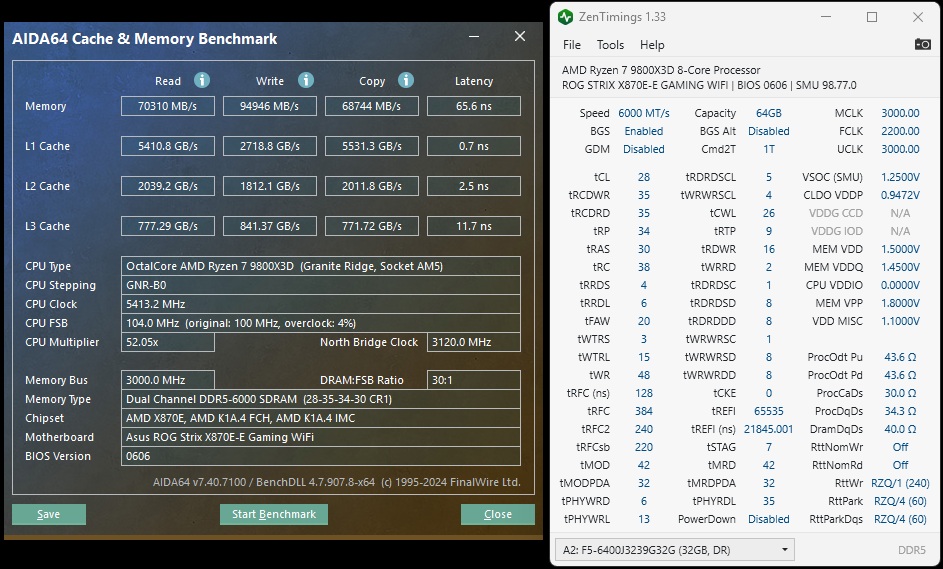
Task: Click the PowerDown value Disabled
Action: pyautogui.click(x=769, y=519)
